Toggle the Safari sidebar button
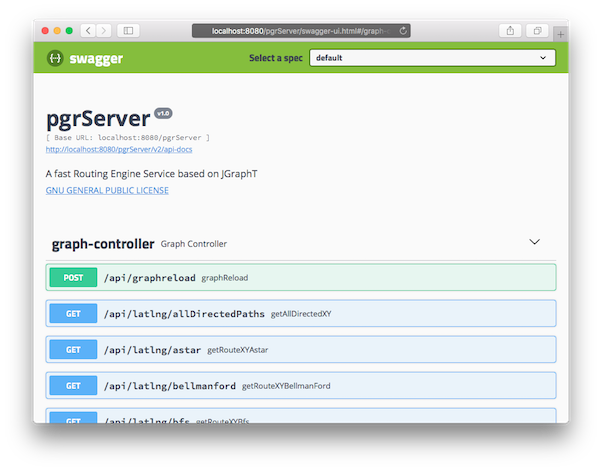 (x=130, y=31)
